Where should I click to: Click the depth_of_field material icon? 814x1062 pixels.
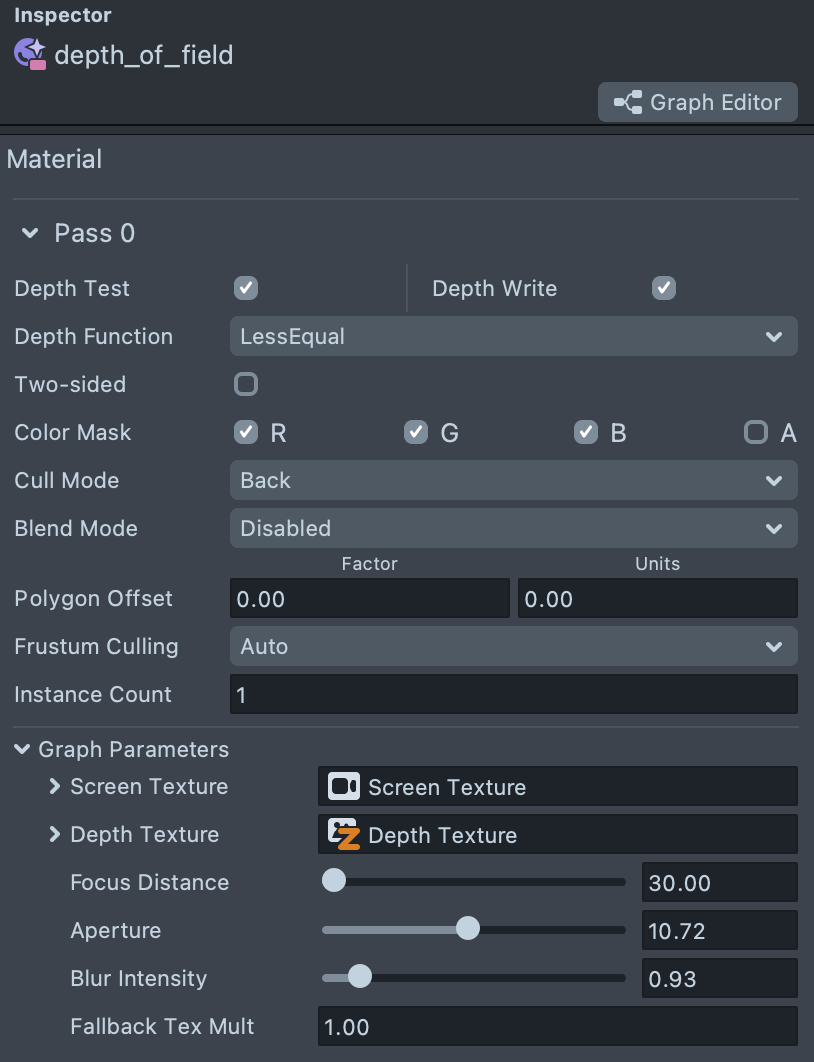click(x=30, y=54)
